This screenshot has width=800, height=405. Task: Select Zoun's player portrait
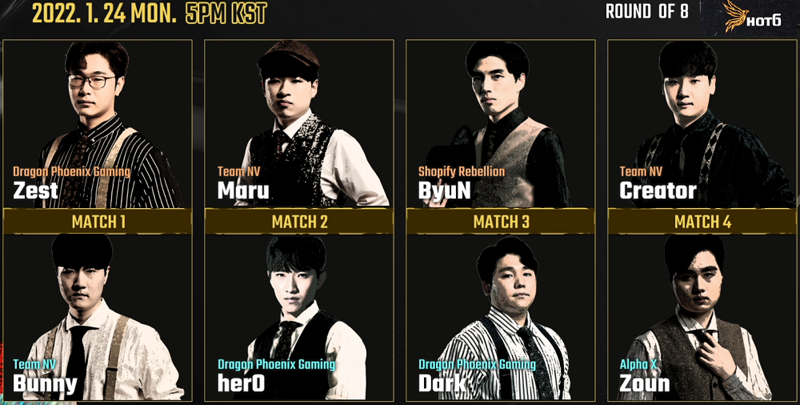702,317
